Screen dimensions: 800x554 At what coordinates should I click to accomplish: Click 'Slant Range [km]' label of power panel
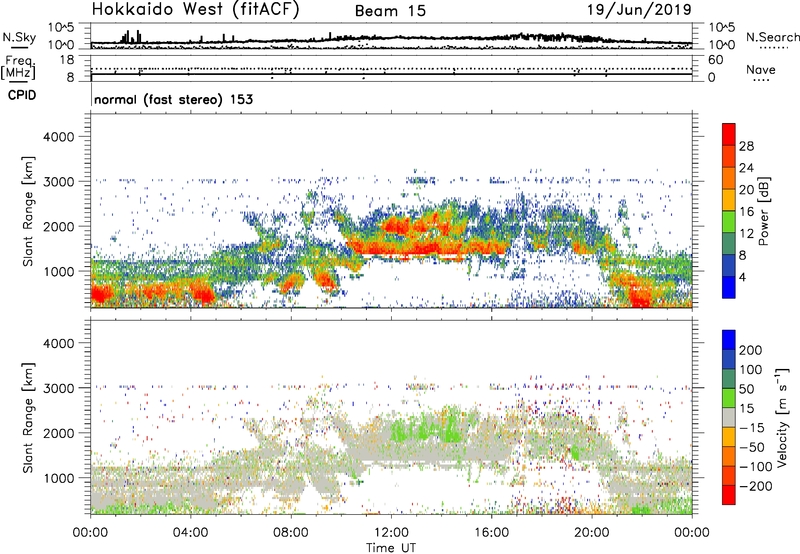(x=28, y=211)
